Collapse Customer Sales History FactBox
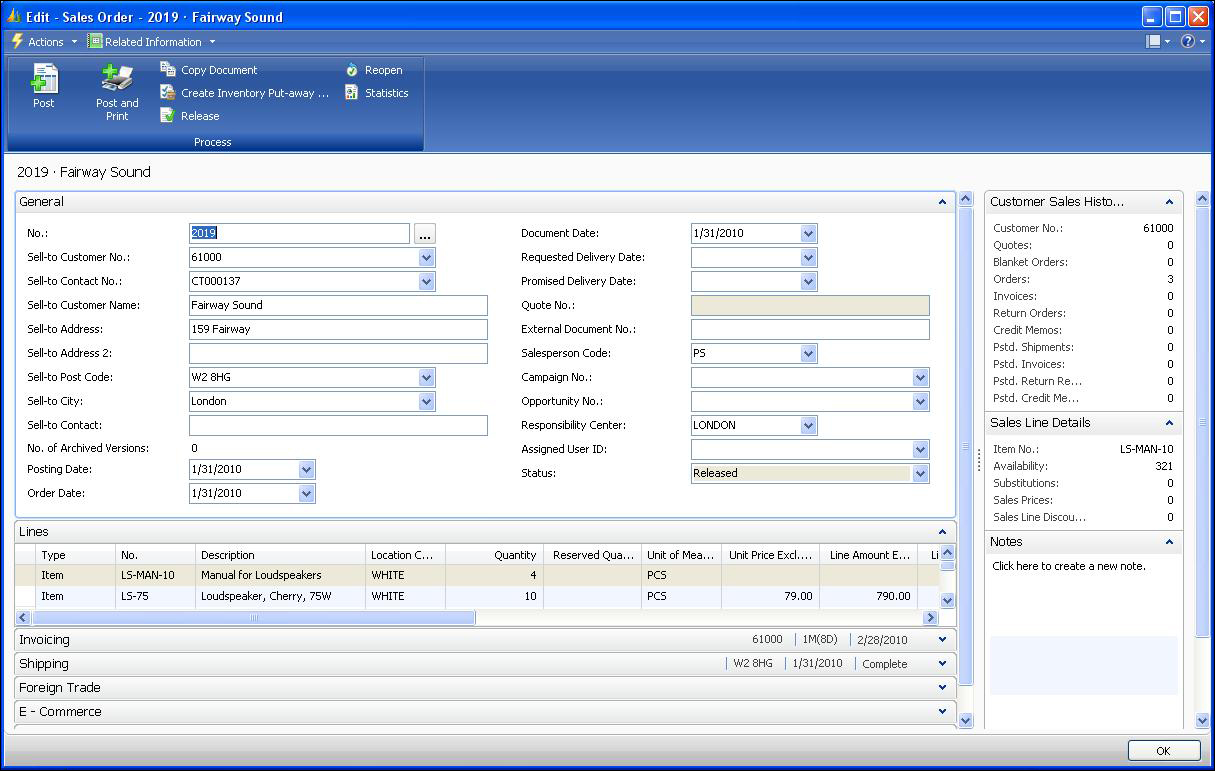Viewport: 1215px width, 771px height. coord(1169,202)
